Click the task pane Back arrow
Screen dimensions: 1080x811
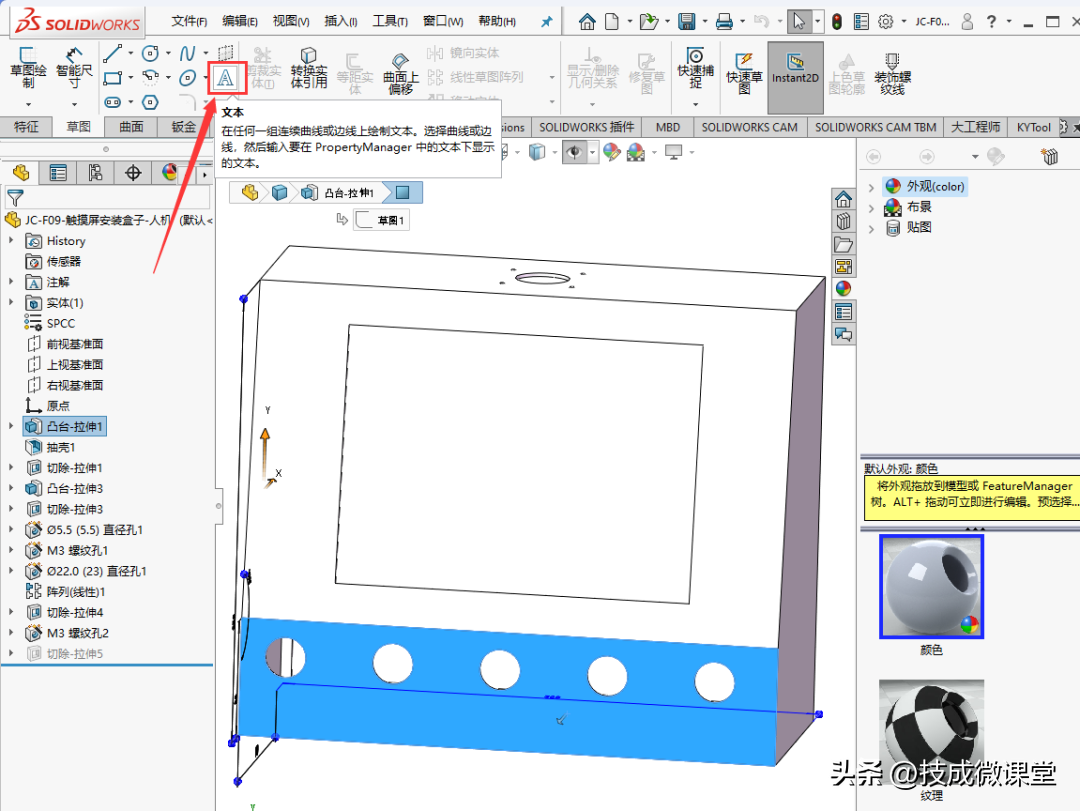[x=873, y=157]
